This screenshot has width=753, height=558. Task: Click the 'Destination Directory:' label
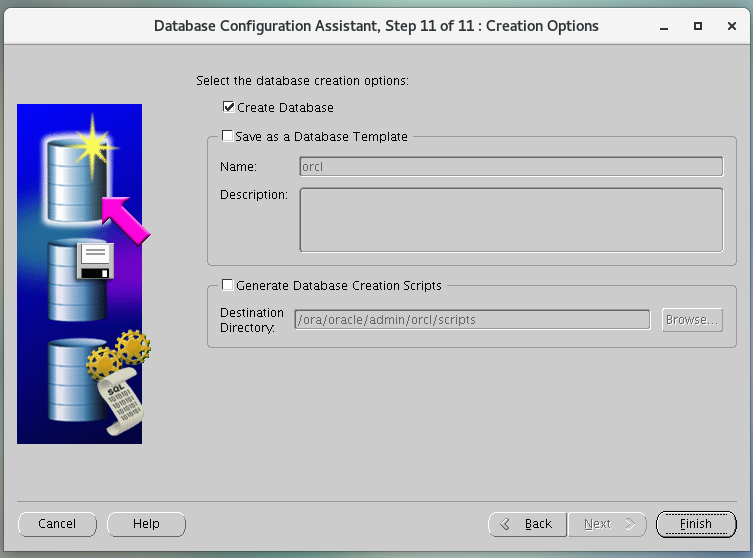252,320
